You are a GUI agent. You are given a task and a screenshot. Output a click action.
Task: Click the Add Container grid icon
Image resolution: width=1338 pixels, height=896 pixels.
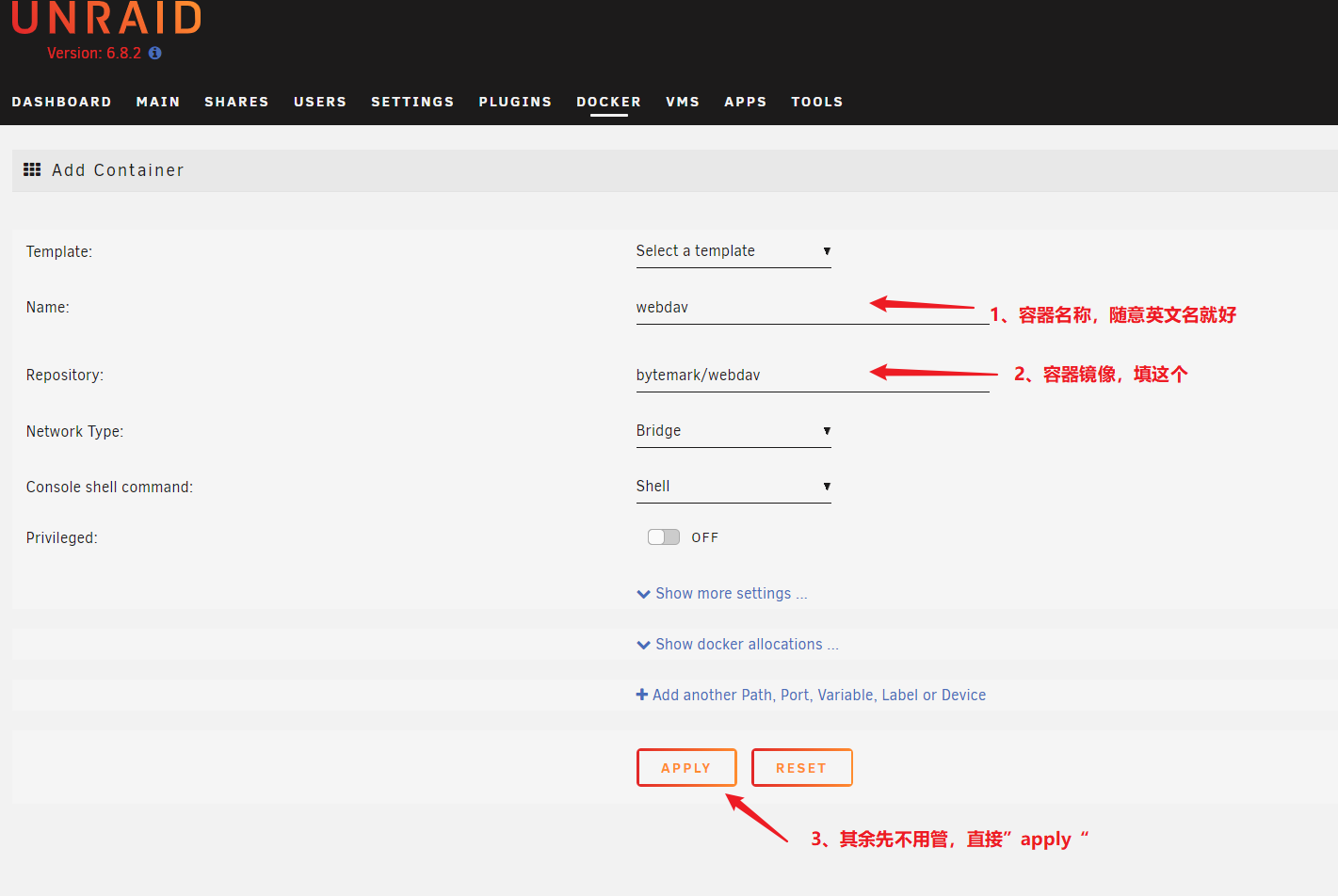[x=32, y=169]
